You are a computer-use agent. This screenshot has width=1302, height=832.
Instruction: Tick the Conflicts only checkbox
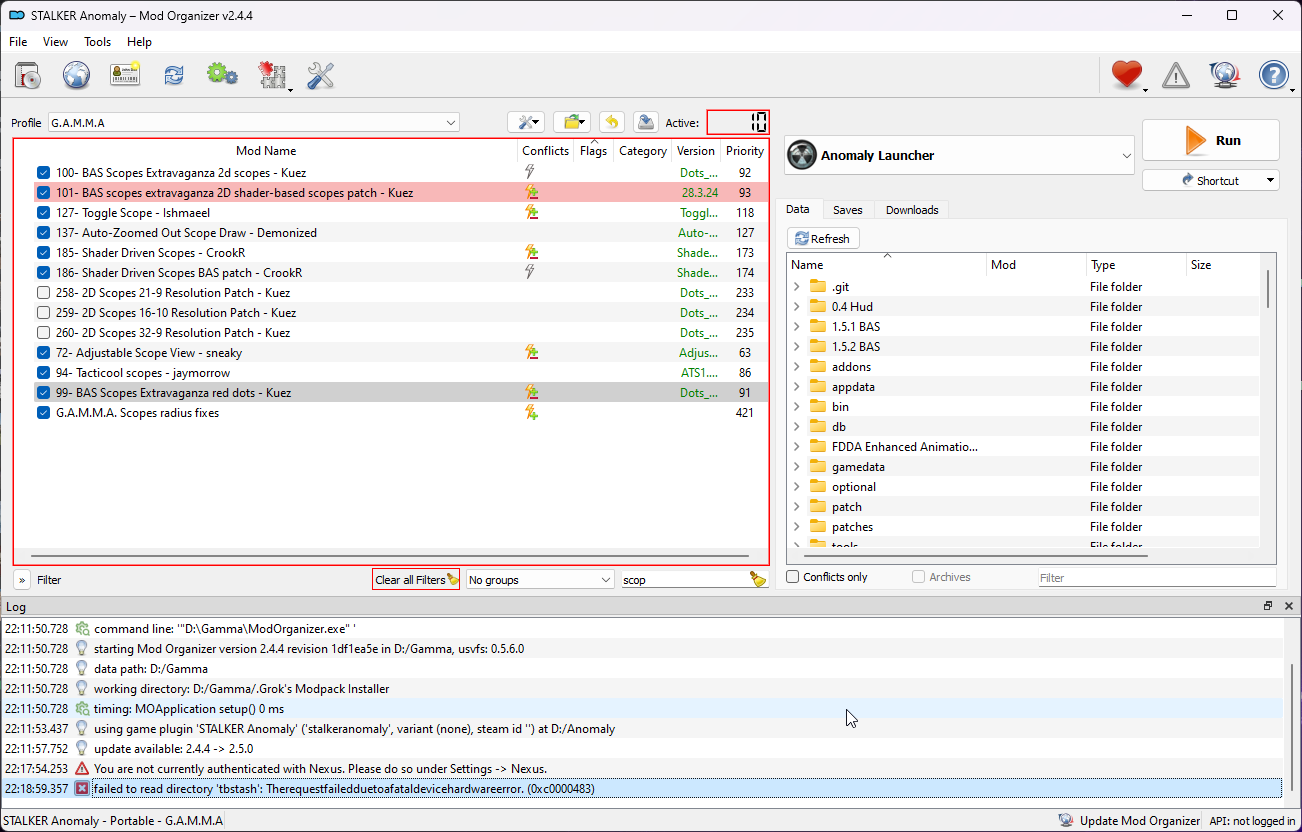pos(793,577)
